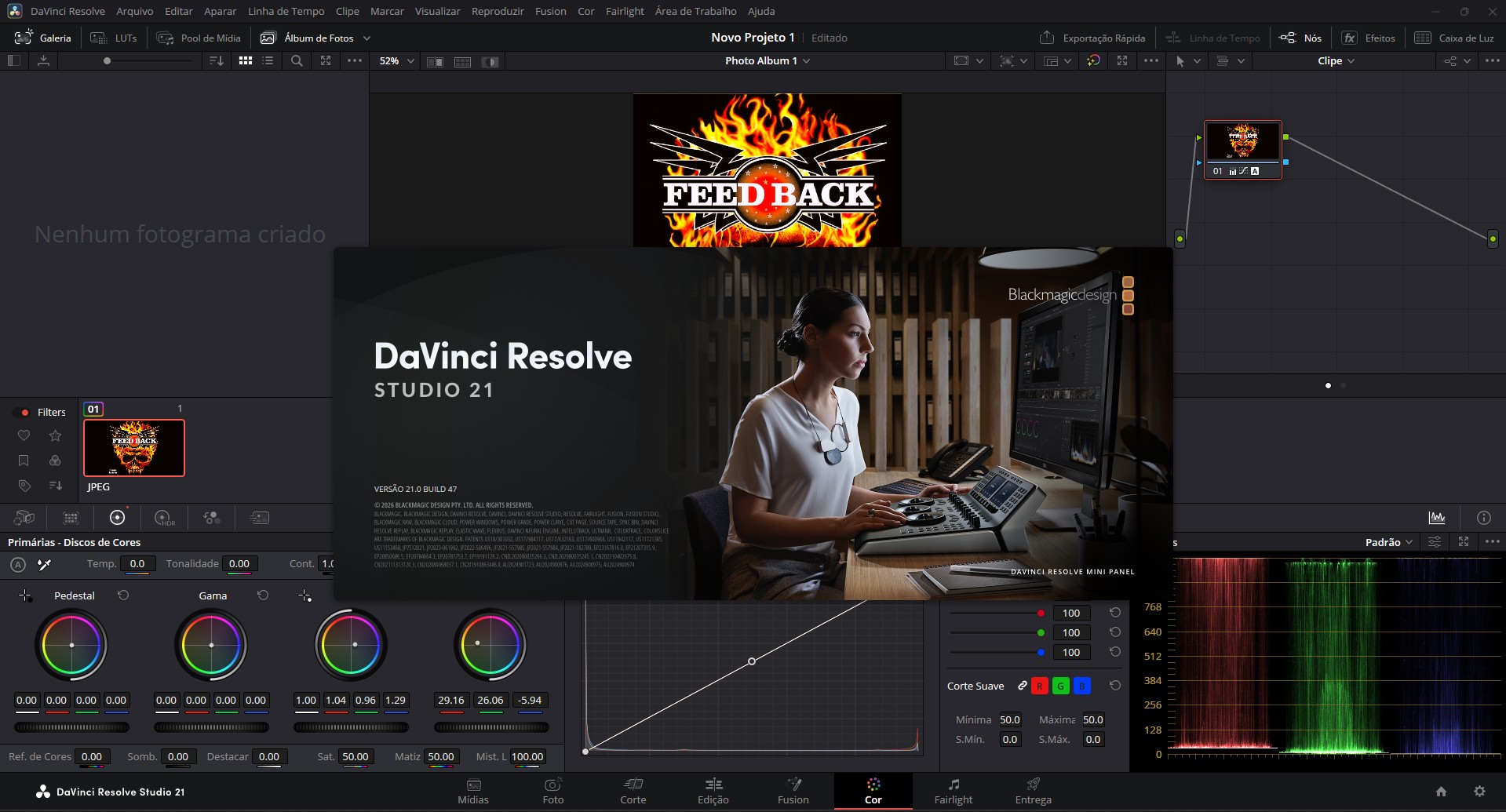Select node 01 in node graph
The height and width of the screenshot is (812, 1506).
(1243, 150)
